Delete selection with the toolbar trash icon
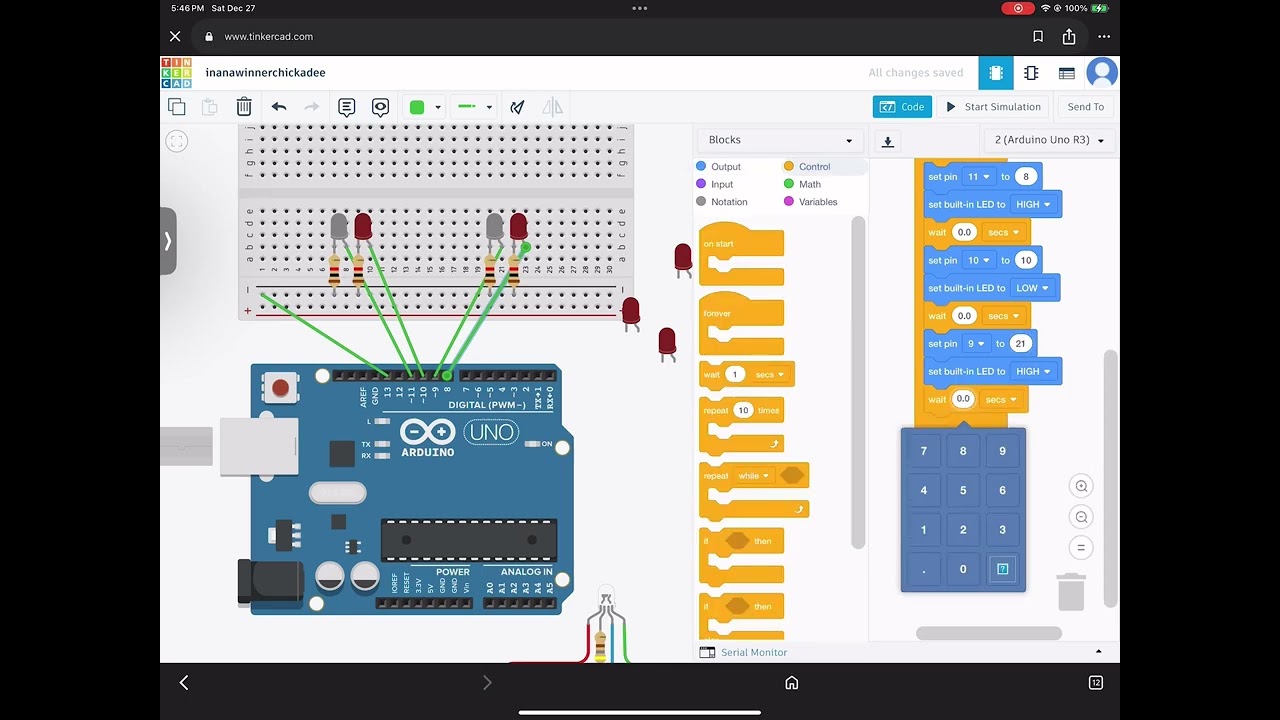This screenshot has height=720, width=1280. tap(244, 107)
